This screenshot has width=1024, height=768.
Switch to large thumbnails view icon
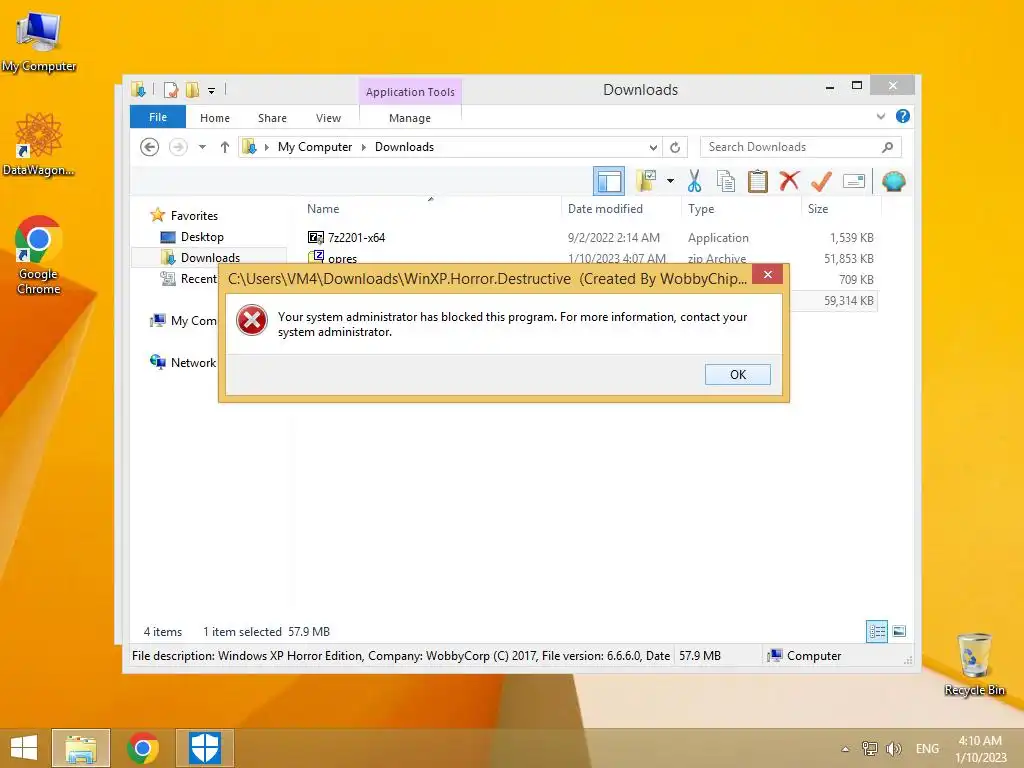899,631
